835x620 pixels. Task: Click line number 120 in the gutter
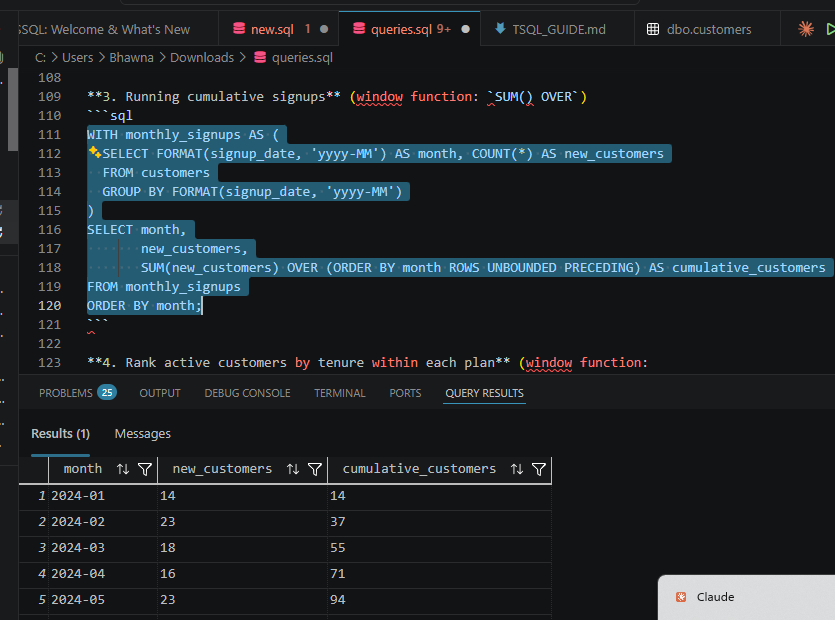(x=50, y=306)
